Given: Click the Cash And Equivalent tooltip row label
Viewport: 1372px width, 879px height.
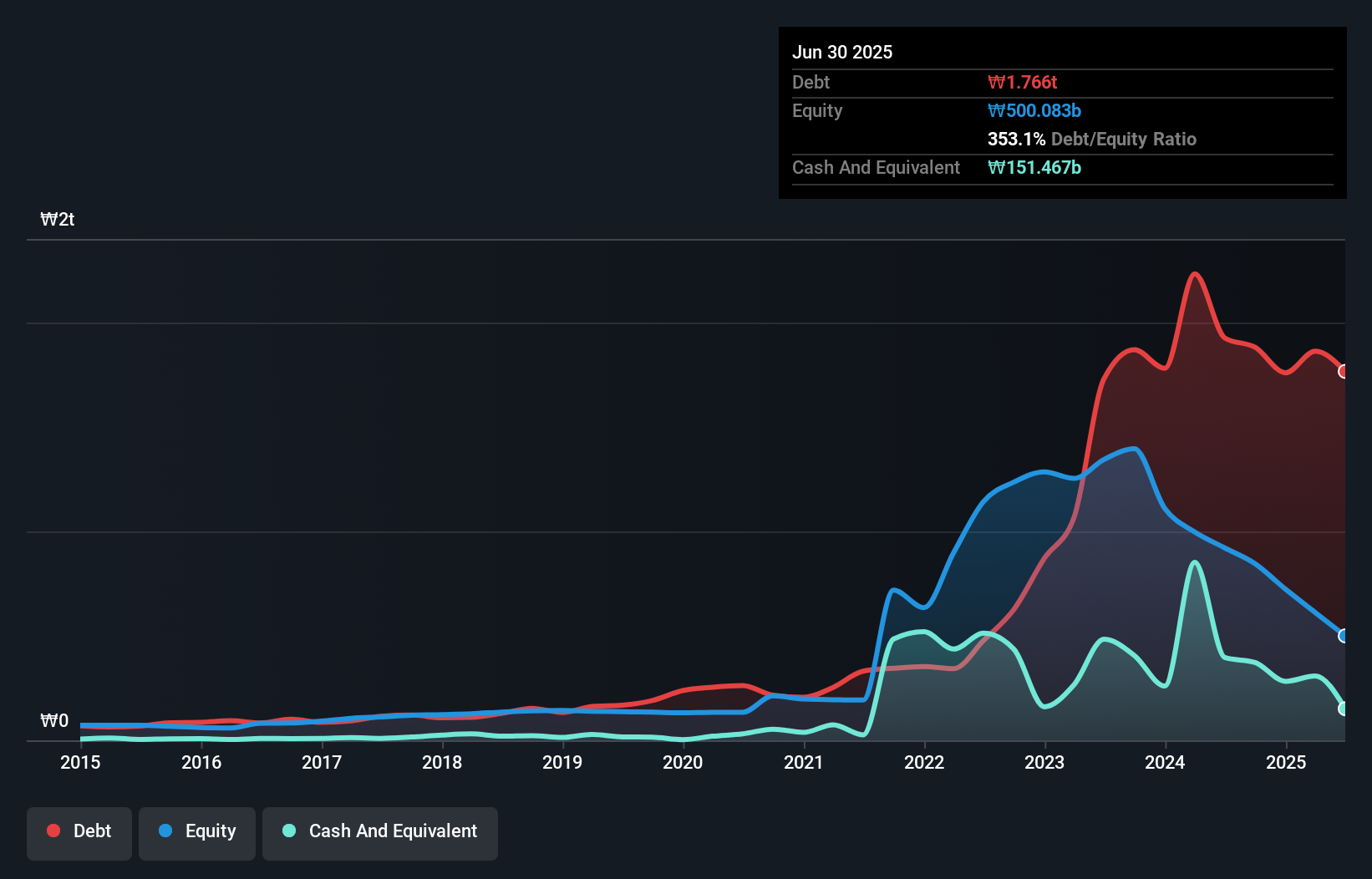Looking at the screenshot, I should point(876,168).
